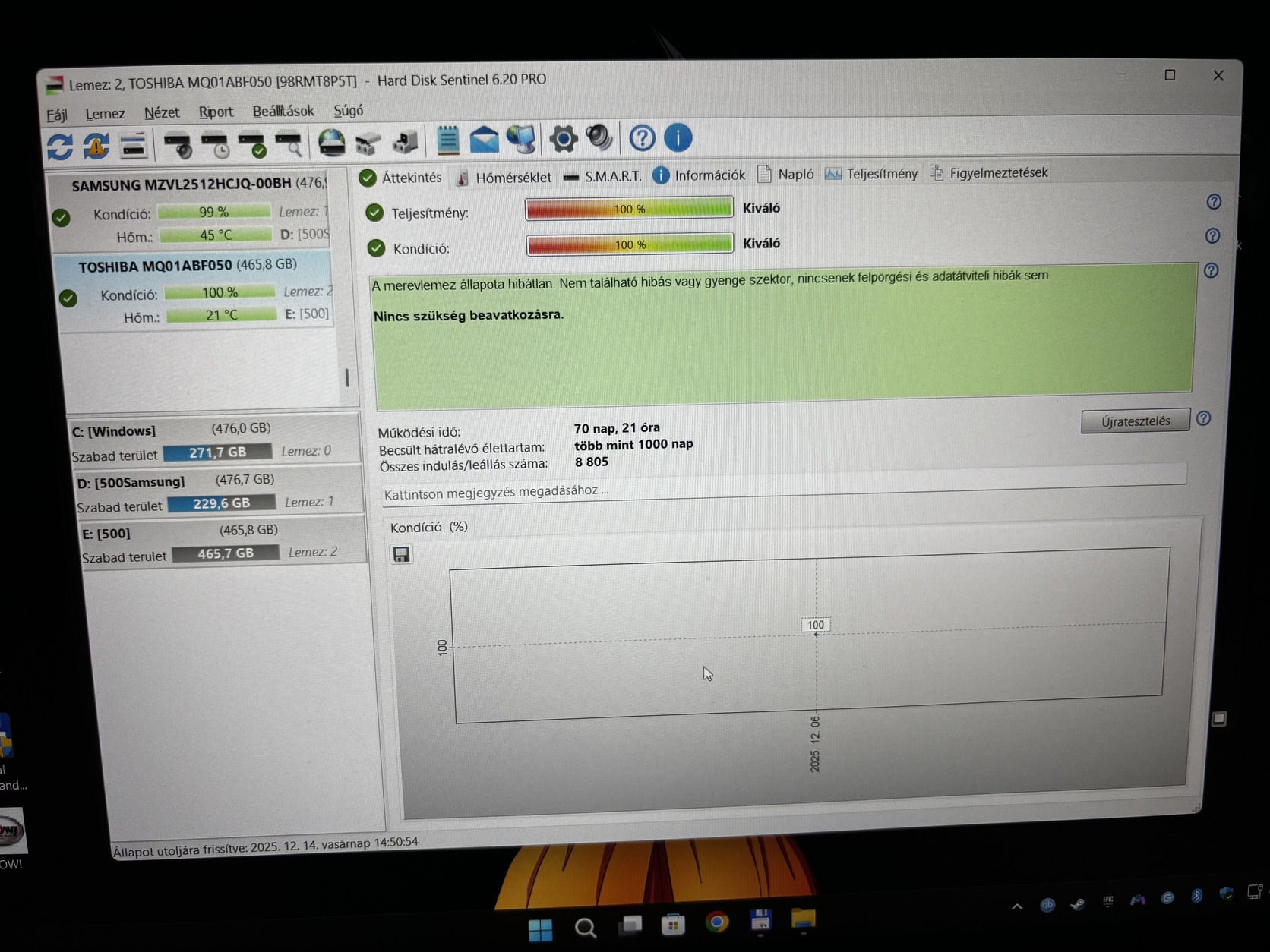The height and width of the screenshot is (952, 1270).
Task: Open the Lemez menu
Action: point(105,114)
